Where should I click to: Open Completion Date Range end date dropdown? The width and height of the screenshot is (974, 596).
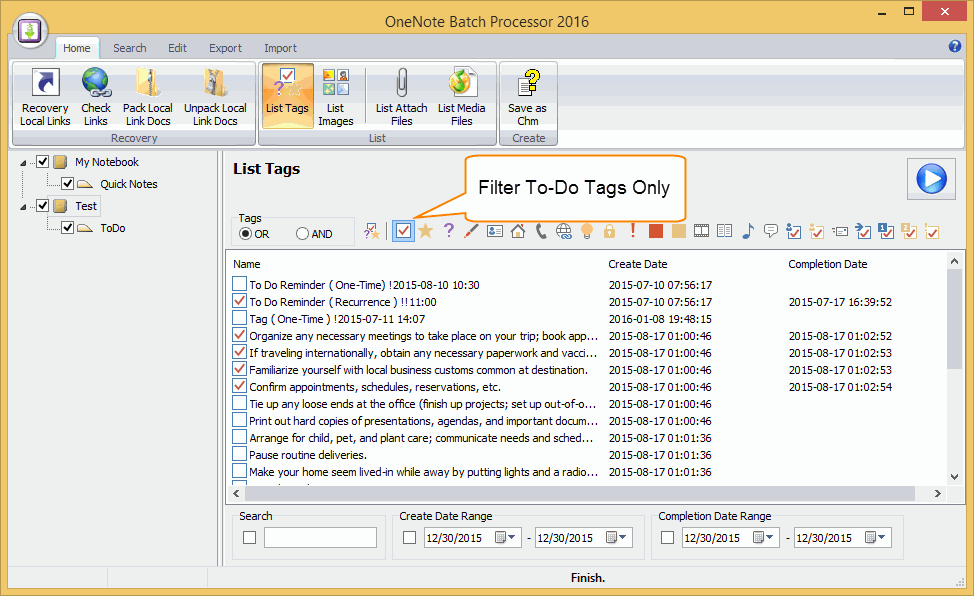pos(875,537)
